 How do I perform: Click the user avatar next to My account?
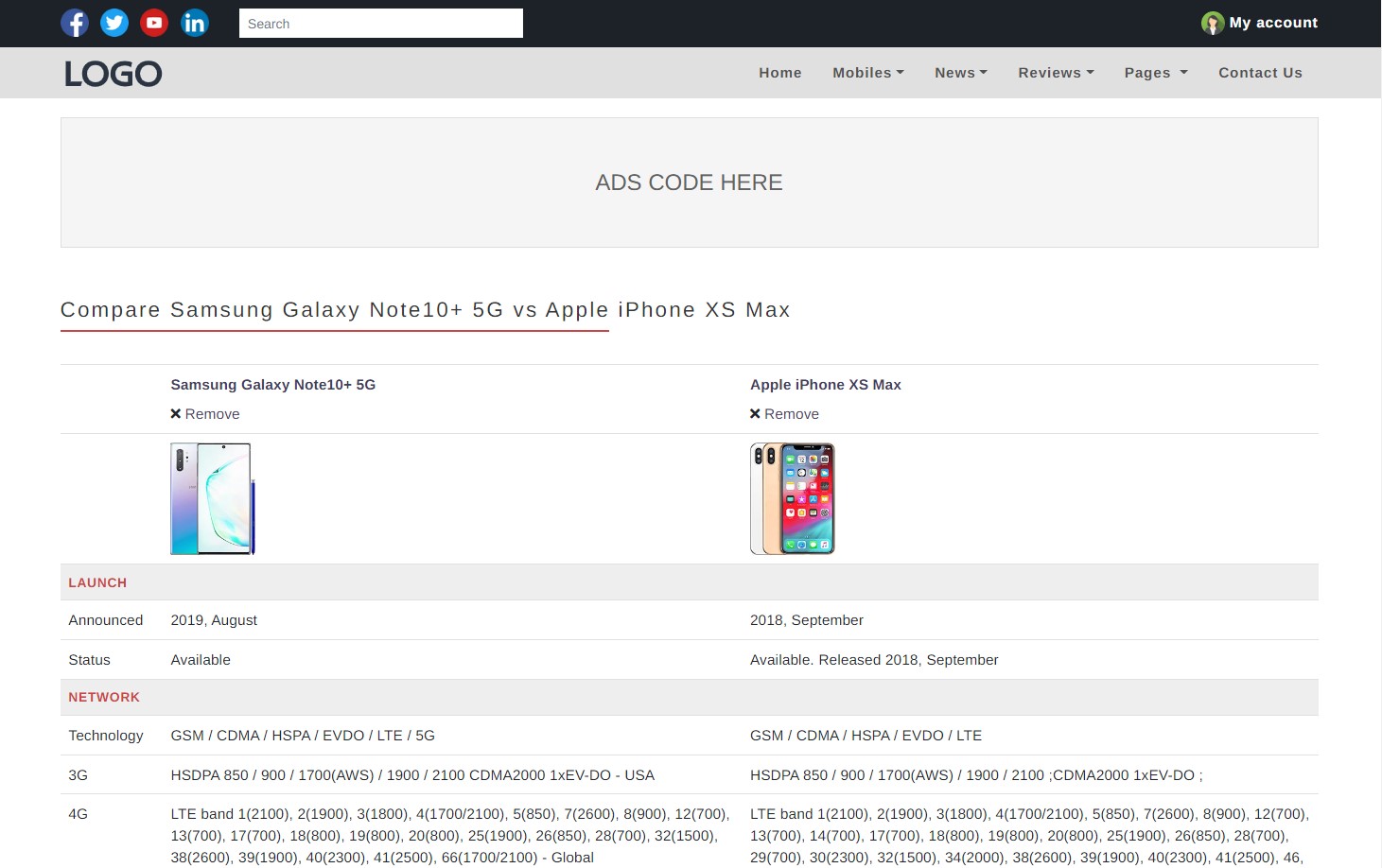pyautogui.click(x=1213, y=23)
